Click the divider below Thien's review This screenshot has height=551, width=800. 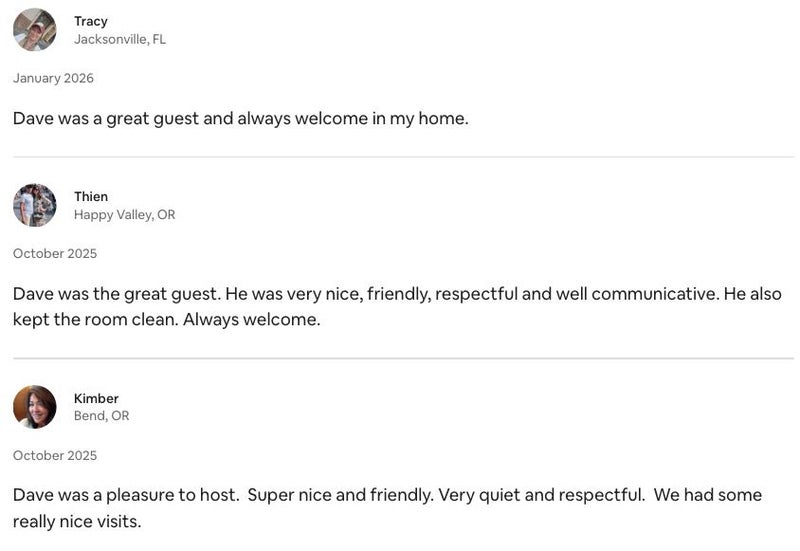(x=404, y=358)
